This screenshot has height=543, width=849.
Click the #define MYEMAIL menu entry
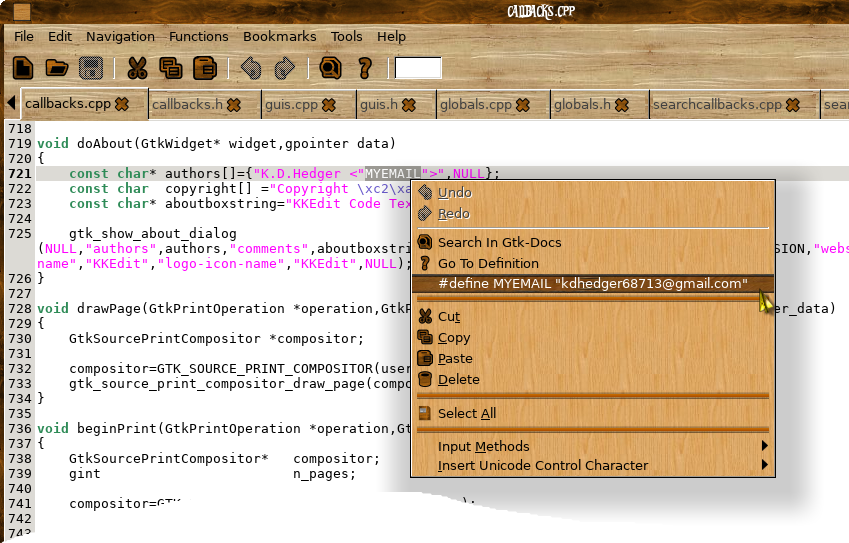point(593,284)
